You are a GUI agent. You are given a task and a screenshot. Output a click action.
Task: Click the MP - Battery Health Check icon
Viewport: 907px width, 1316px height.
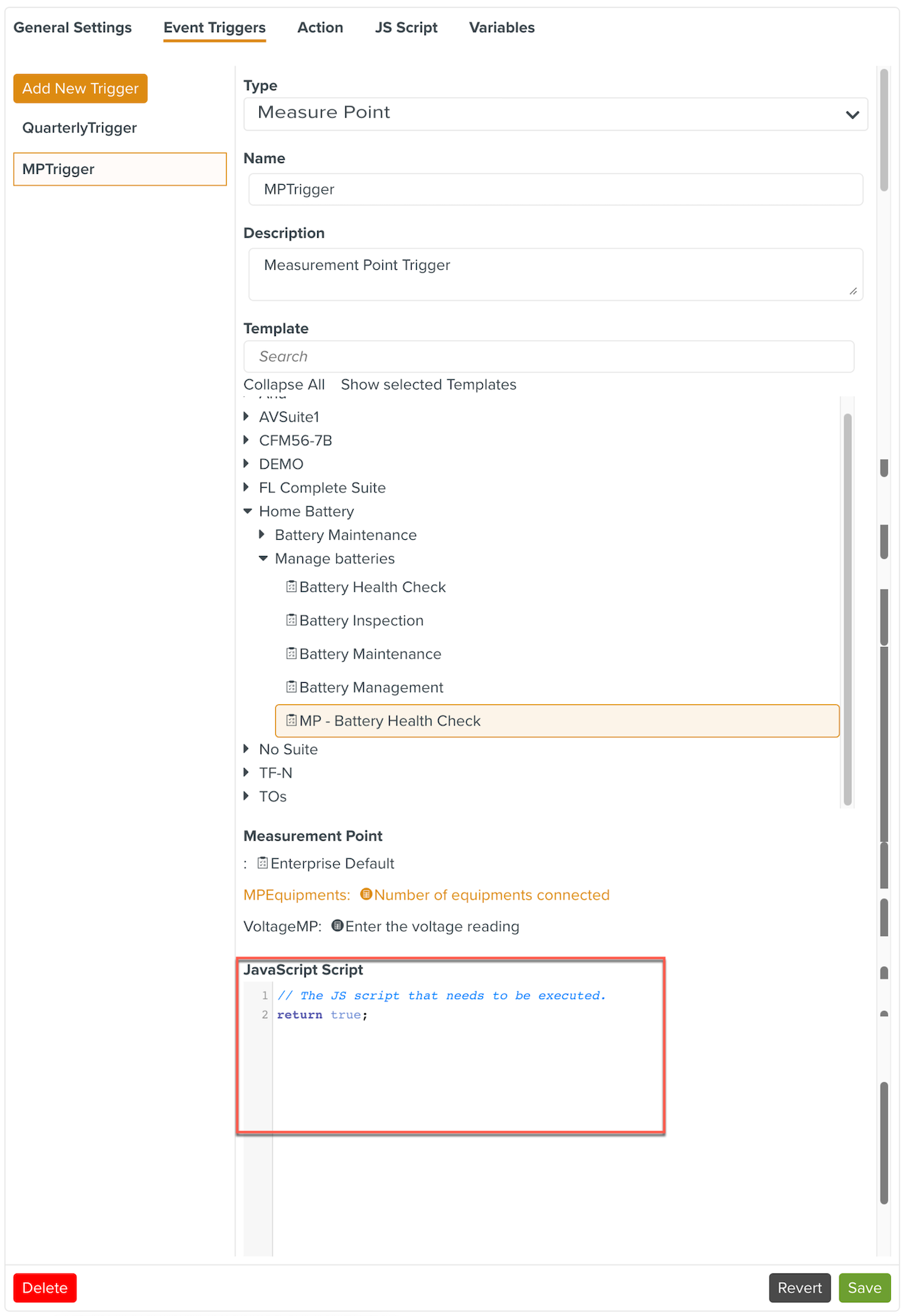[x=291, y=721]
